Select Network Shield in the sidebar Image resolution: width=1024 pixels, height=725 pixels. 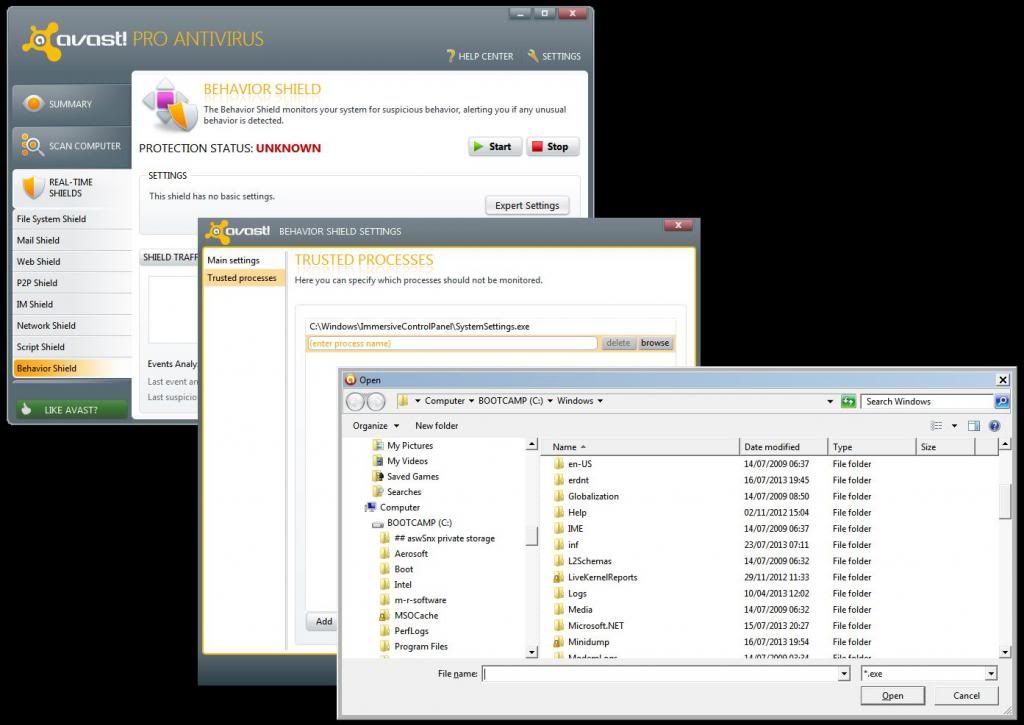tap(72, 325)
